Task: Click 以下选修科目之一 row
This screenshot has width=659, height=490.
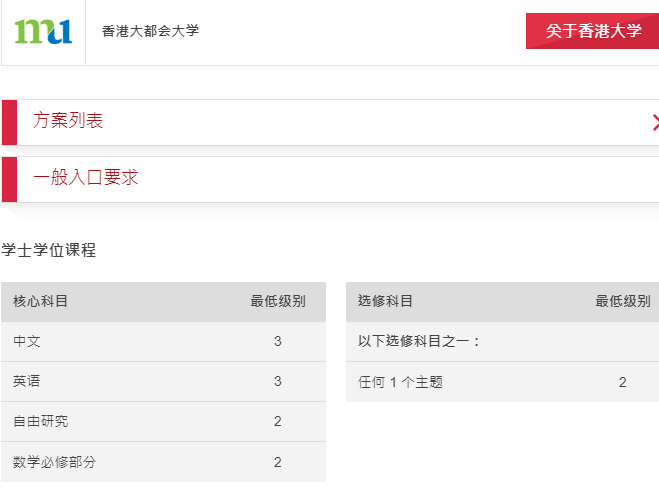Action: coord(502,341)
